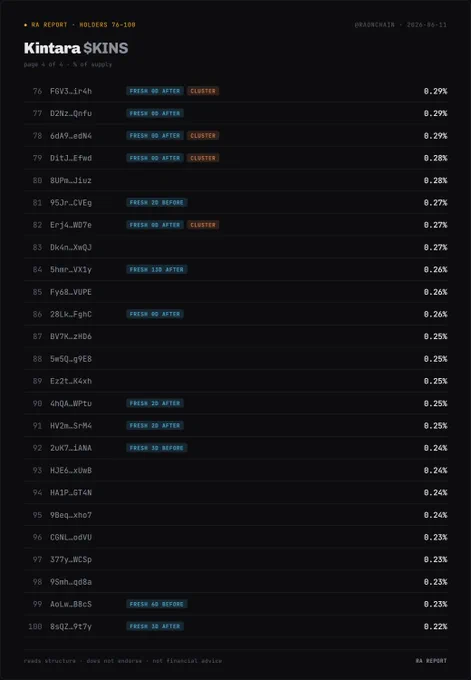The height and width of the screenshot is (680, 471).
Task: Click the FRESH 2D BEFORE tag on 95Jr…CVEg
Action: coord(157,203)
